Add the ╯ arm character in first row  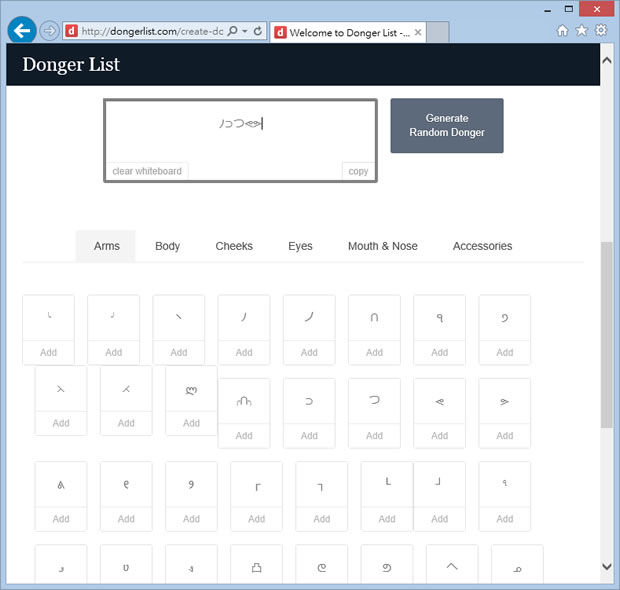113,352
